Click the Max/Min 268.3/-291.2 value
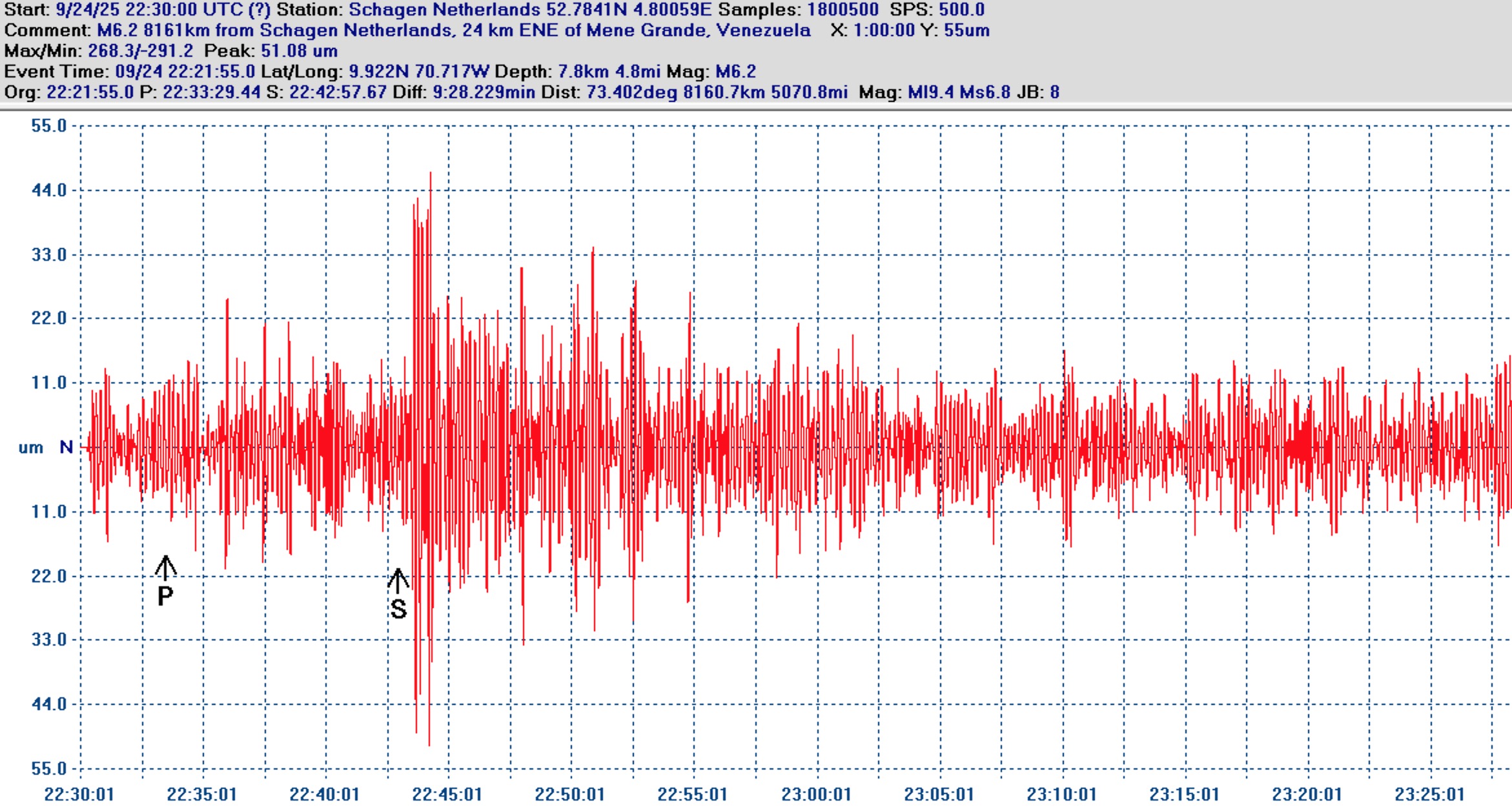Image resolution: width=1512 pixels, height=807 pixels. pos(140,51)
